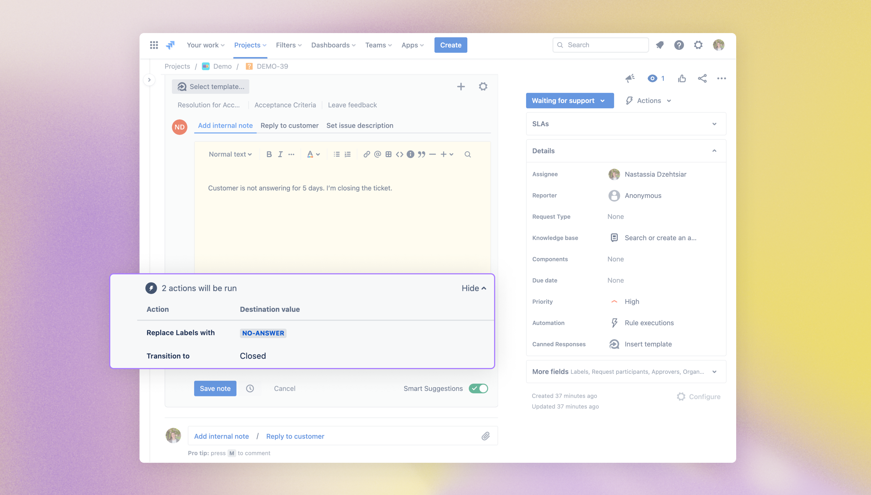This screenshot has height=495, width=871.
Task: Click the share issue icon
Action: click(702, 78)
